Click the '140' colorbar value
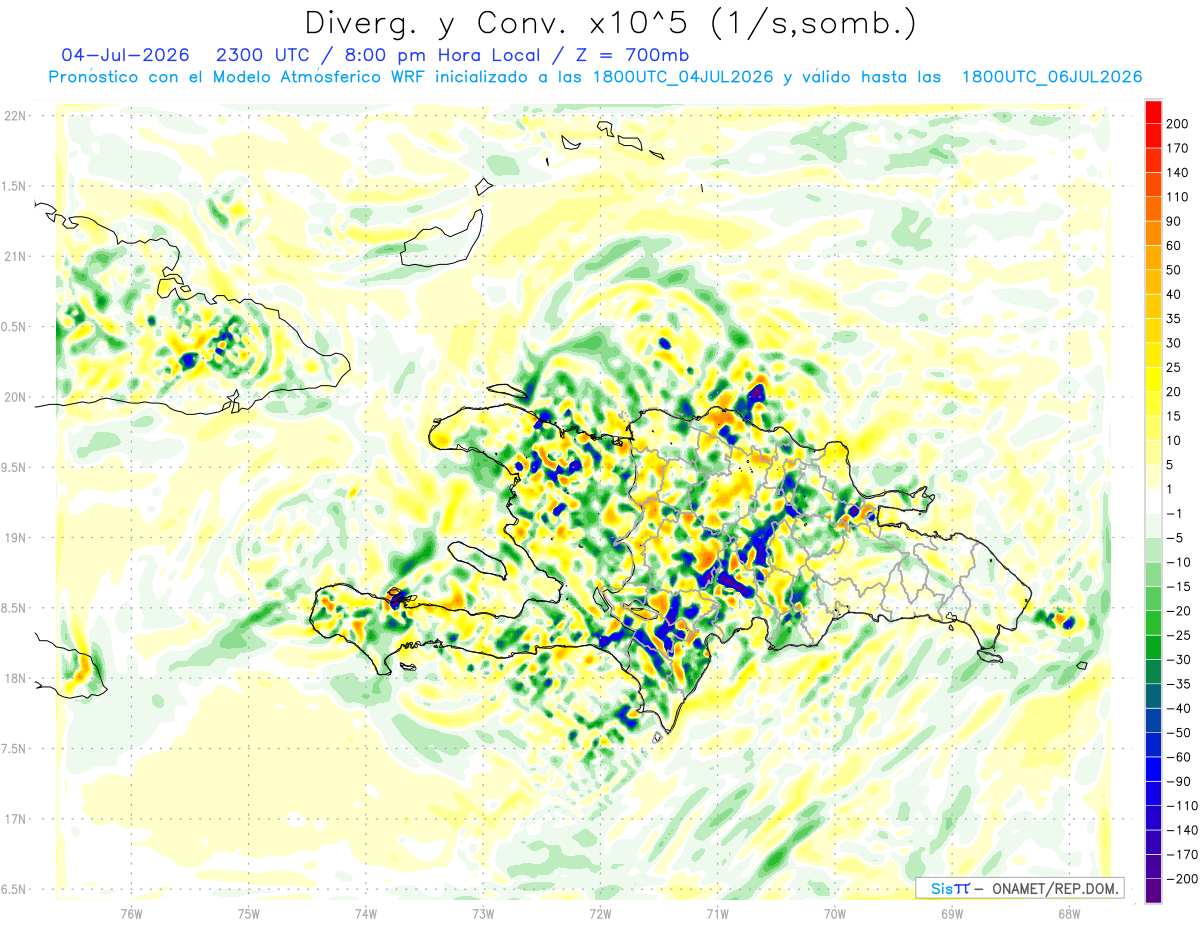 [1177, 173]
